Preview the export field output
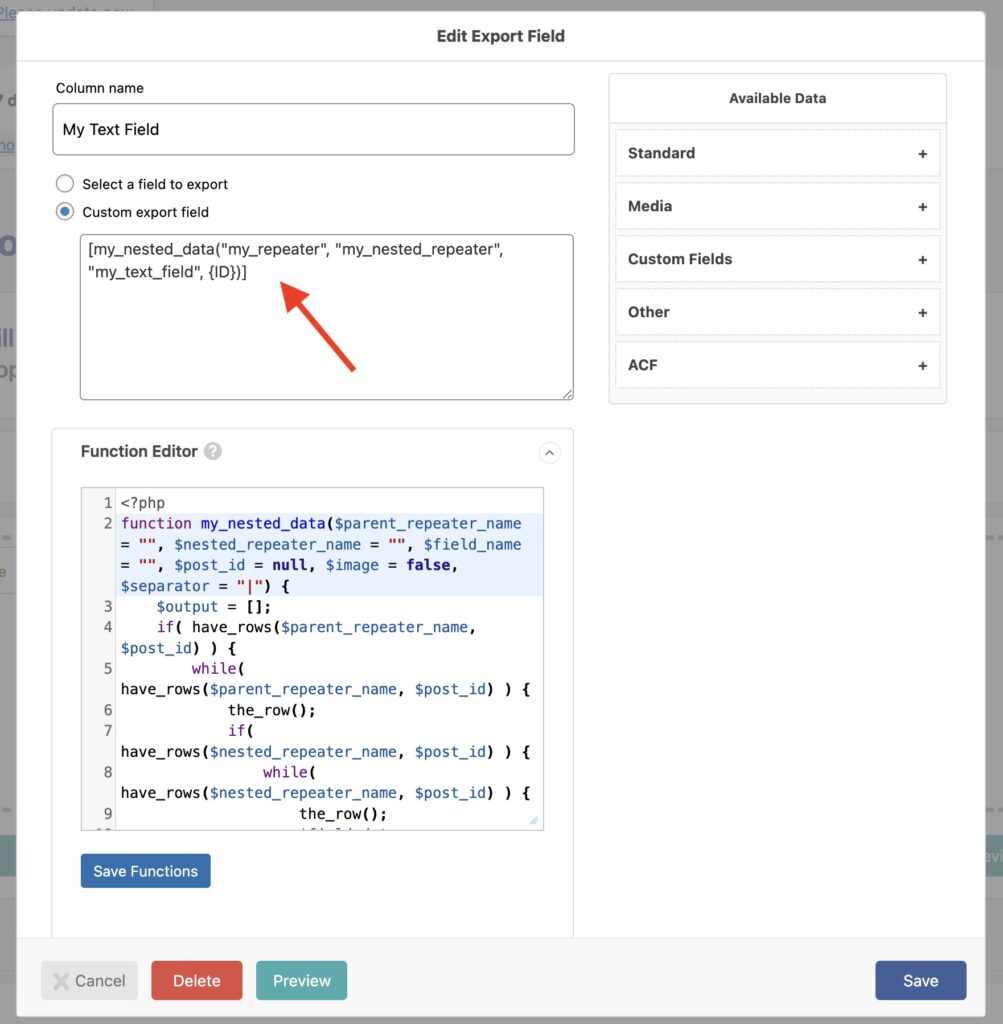Image resolution: width=1003 pixels, height=1024 pixels. coord(301,981)
